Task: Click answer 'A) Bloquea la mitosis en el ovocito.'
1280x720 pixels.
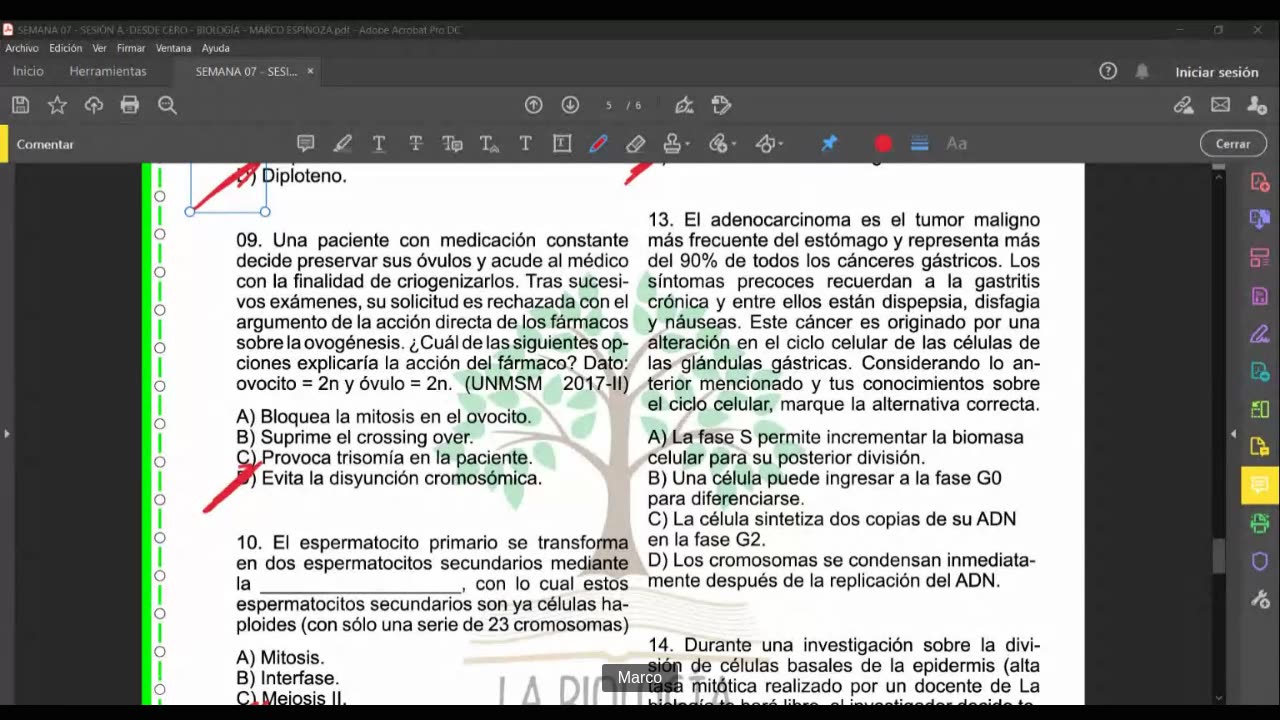Action: [384, 417]
